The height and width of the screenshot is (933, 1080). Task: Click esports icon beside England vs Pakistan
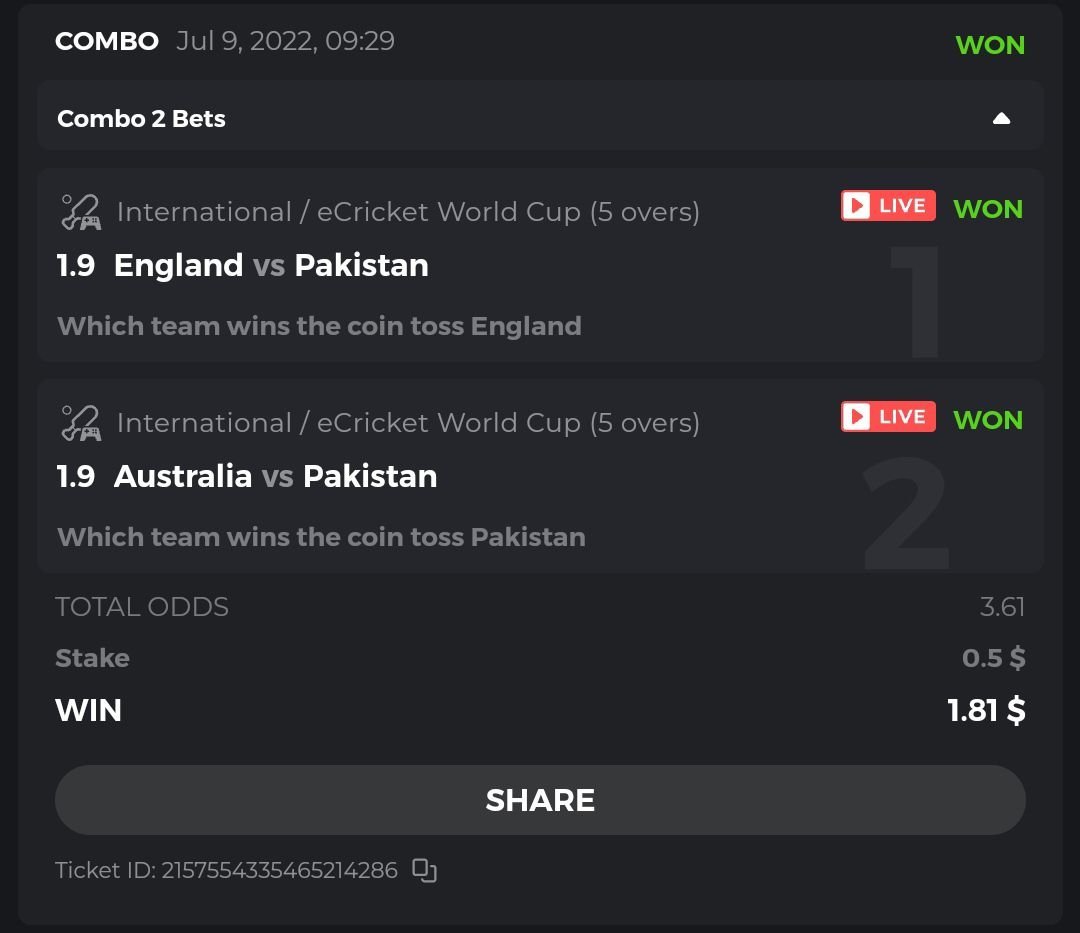click(x=80, y=212)
